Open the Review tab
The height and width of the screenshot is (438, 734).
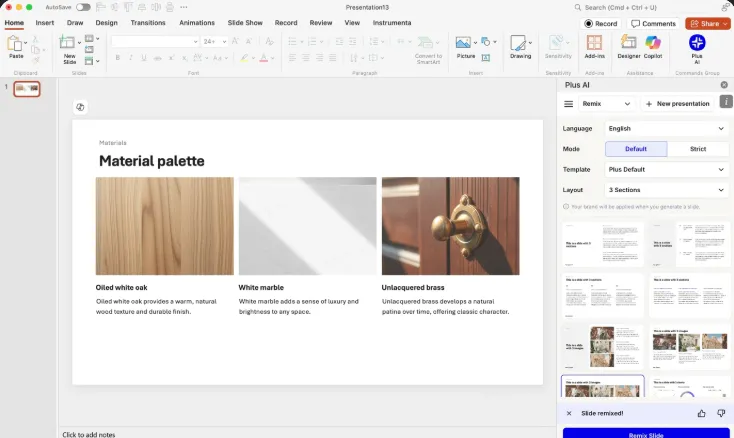[x=321, y=22]
